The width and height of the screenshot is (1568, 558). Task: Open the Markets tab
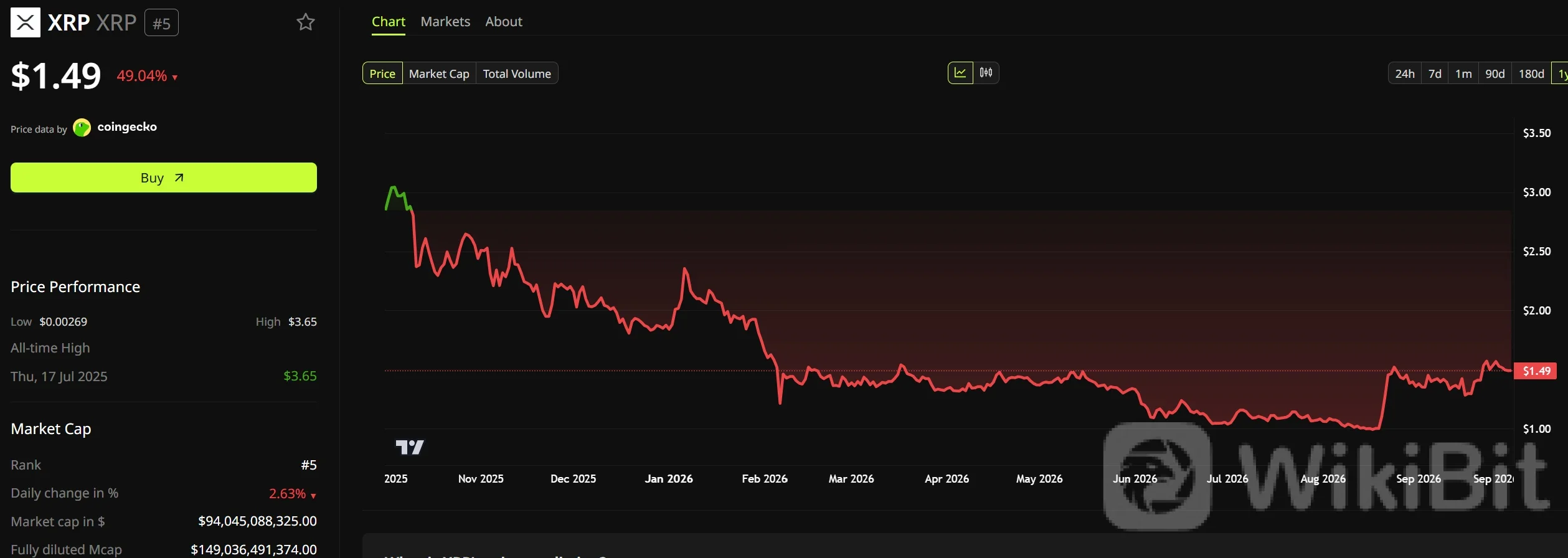(445, 22)
